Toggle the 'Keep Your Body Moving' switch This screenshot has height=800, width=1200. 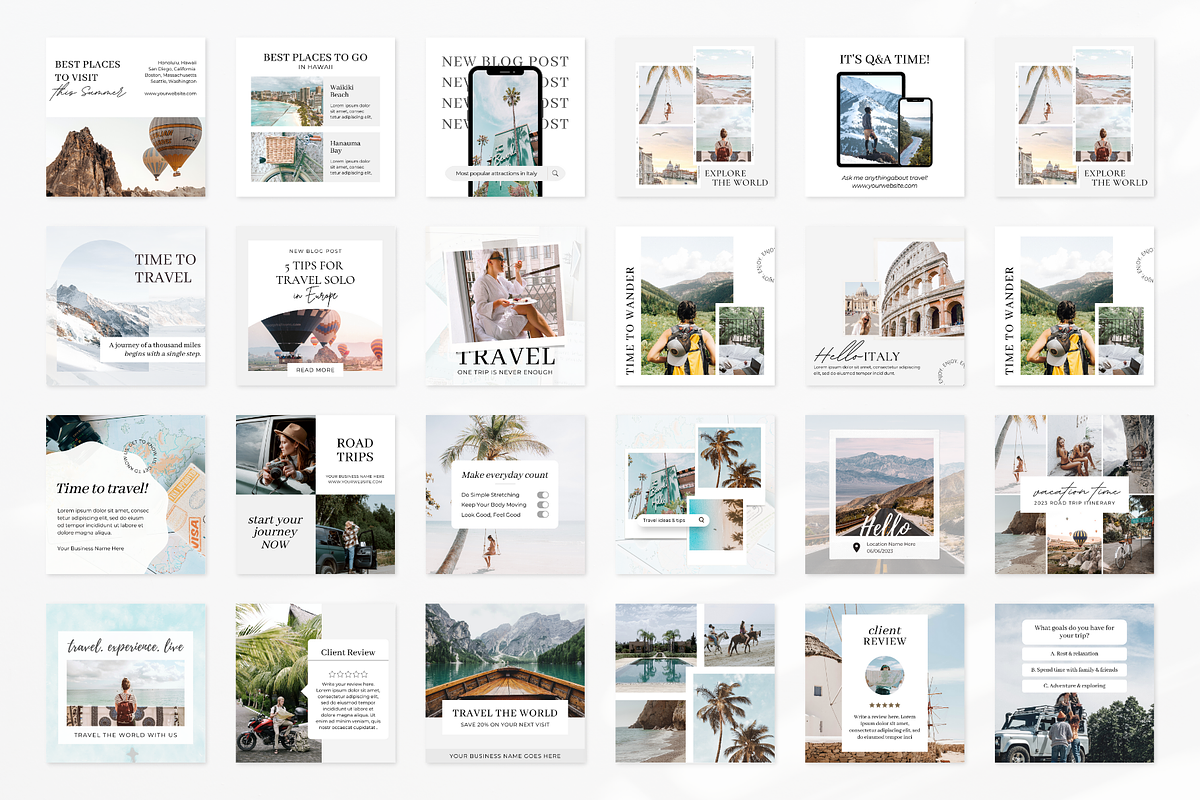point(543,505)
